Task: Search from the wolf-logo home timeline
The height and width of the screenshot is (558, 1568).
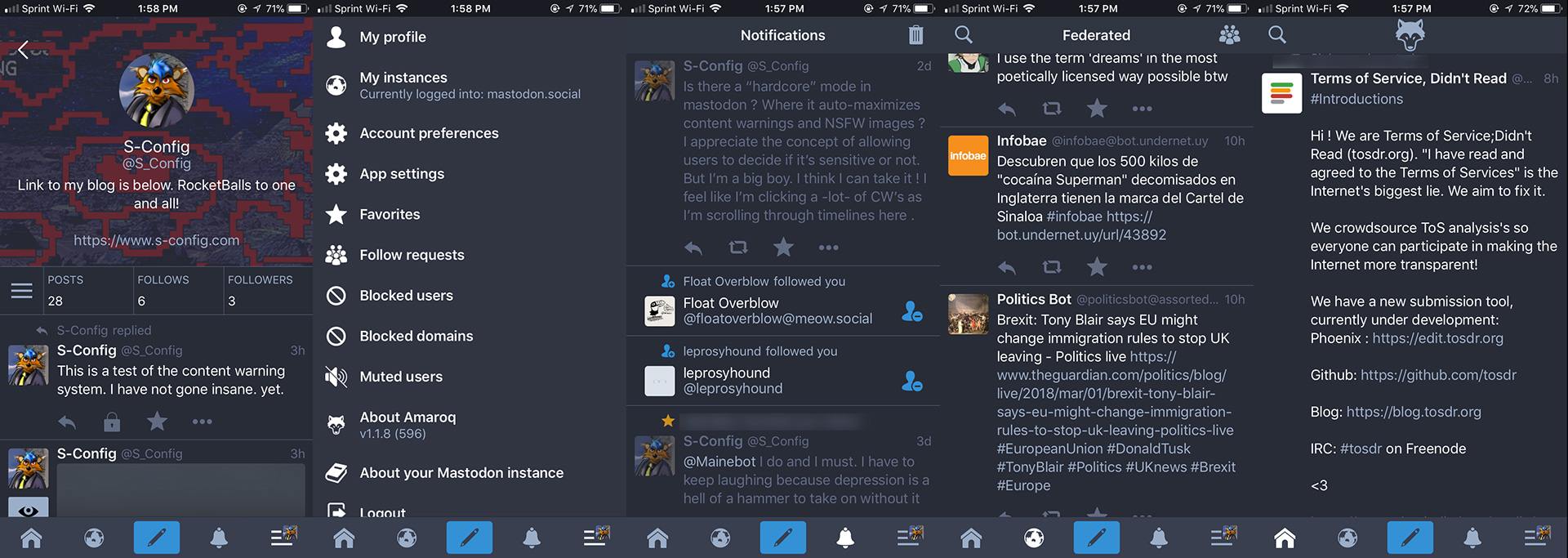Action: (x=1277, y=34)
